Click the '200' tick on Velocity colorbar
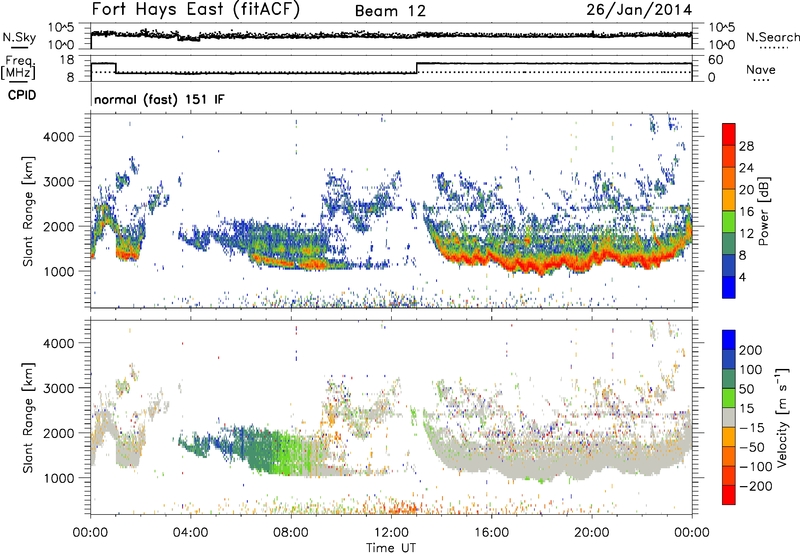800x554 pixels. [751, 350]
